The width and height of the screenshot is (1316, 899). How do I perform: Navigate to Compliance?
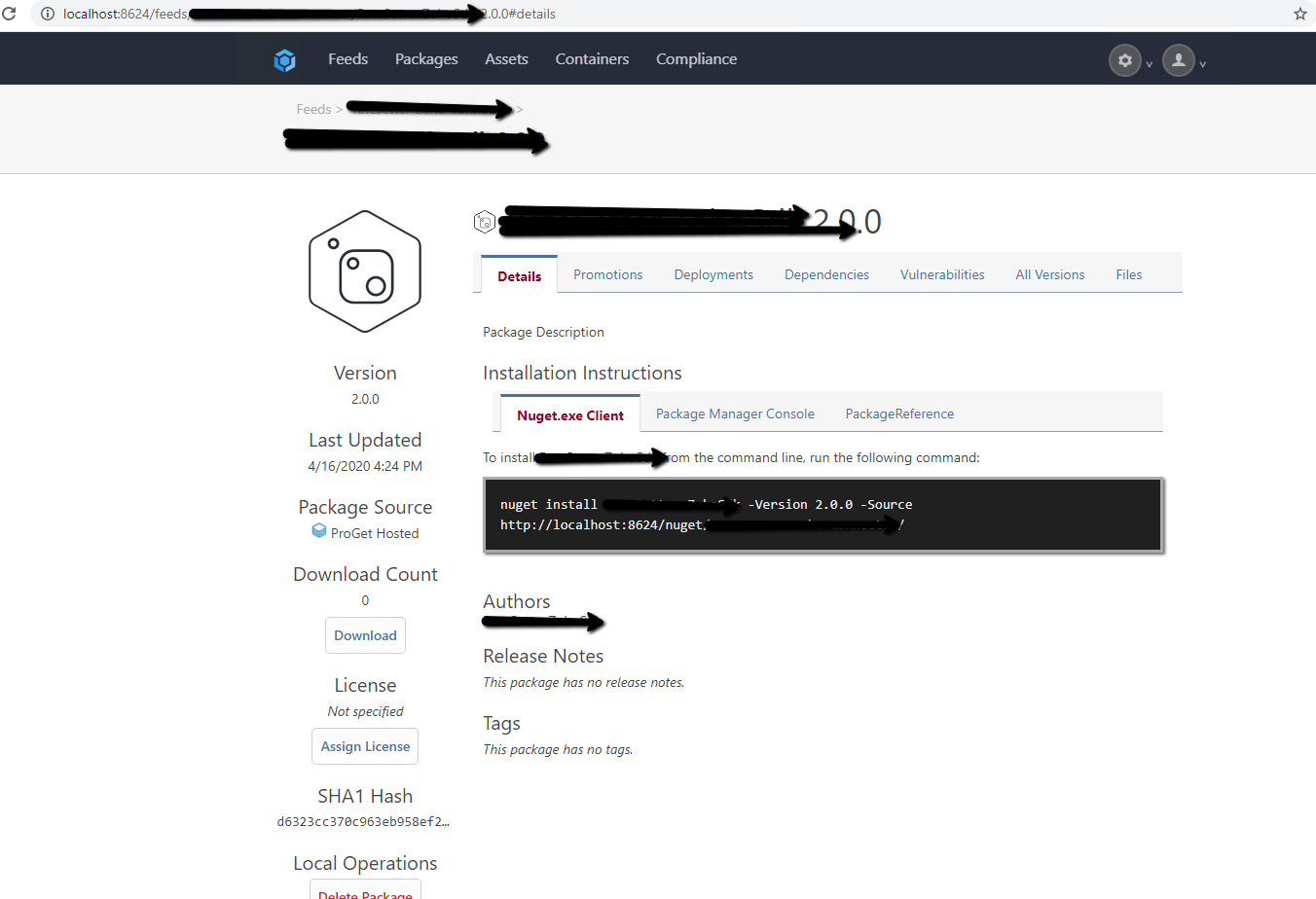click(x=696, y=59)
